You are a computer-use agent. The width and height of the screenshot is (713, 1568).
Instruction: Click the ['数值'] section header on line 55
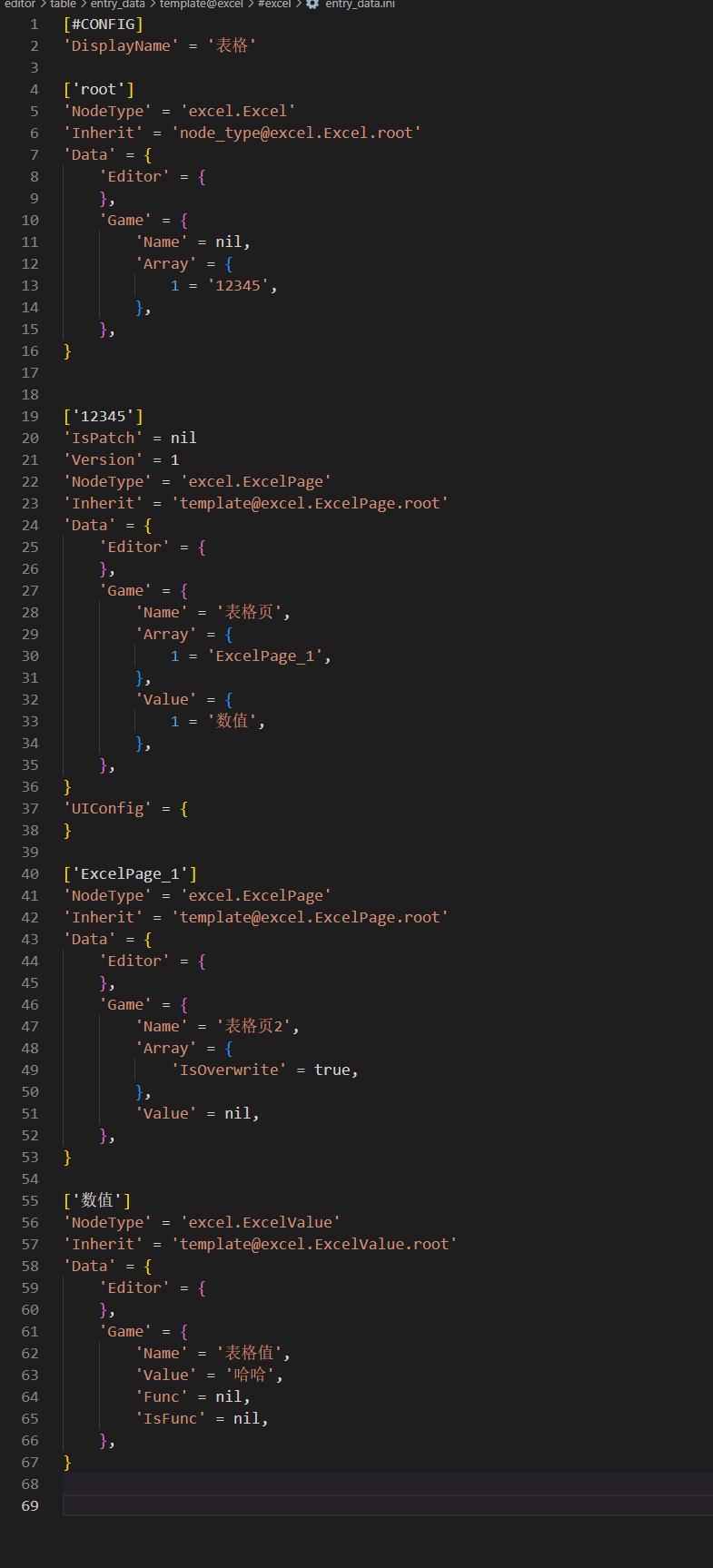click(97, 1200)
